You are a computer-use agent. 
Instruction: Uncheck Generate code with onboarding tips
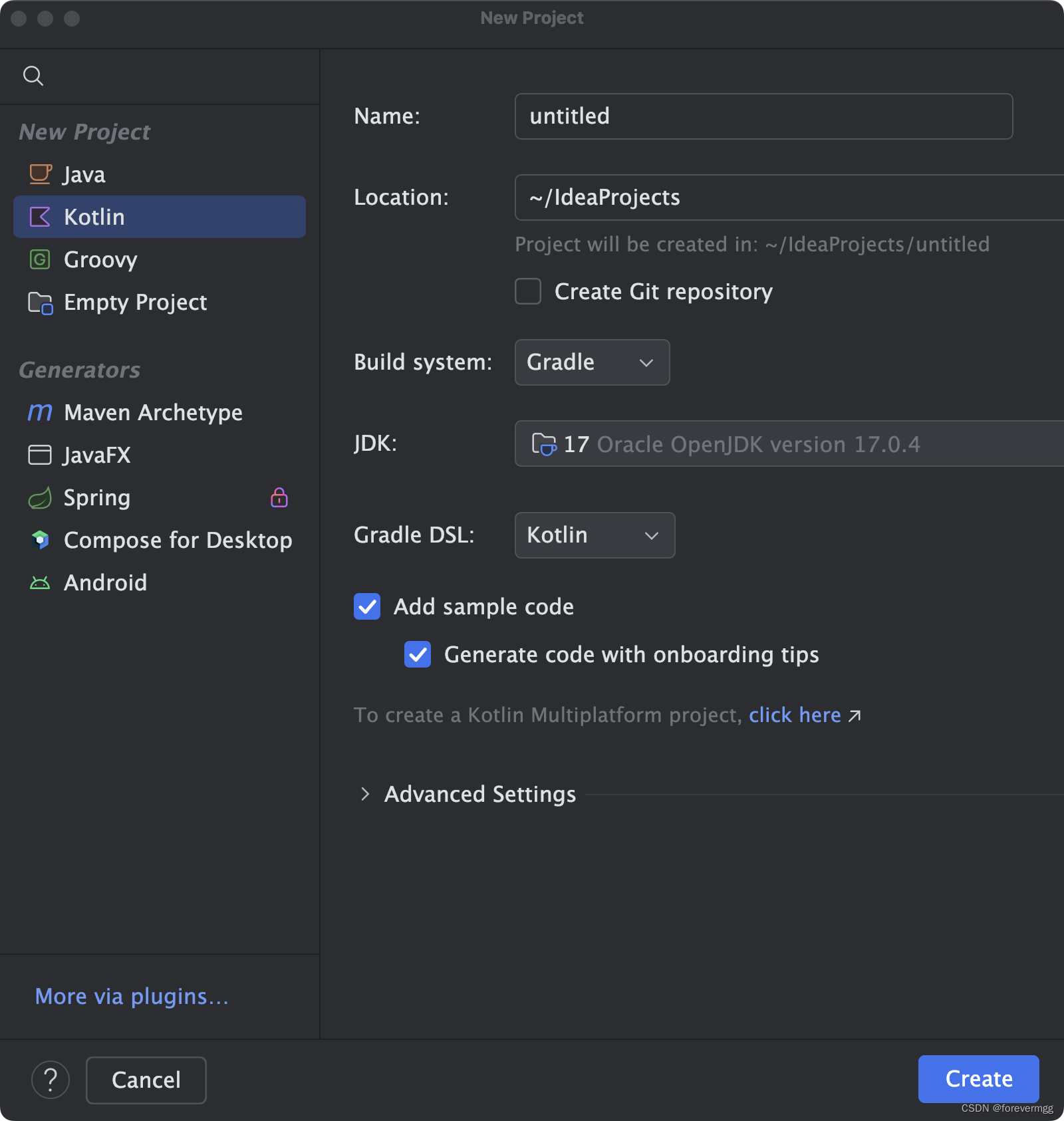click(418, 655)
